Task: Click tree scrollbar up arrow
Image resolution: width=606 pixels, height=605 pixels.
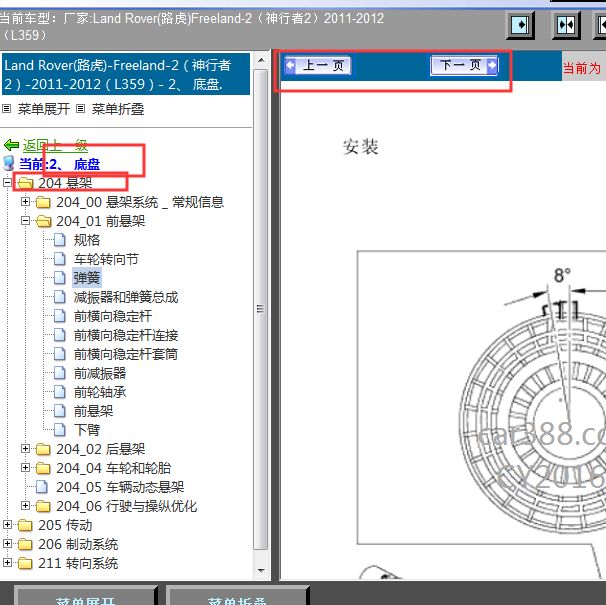Action: (261, 60)
